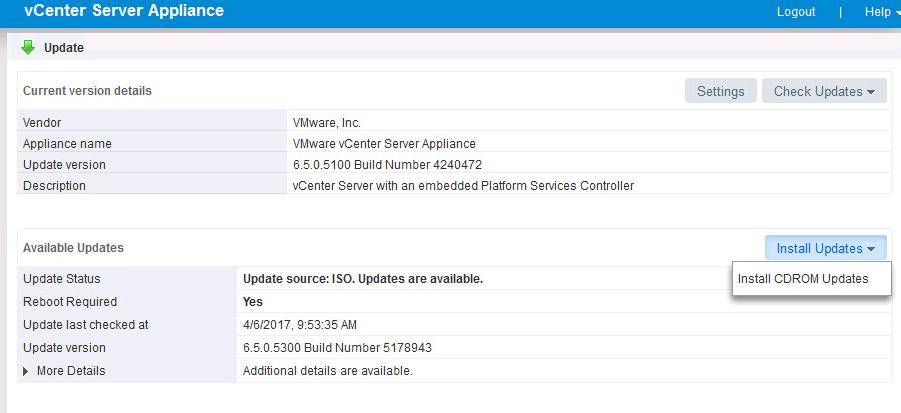The width and height of the screenshot is (901, 413).
Task: Click the VMware vCenter Server Appliance name value
Action: pos(383,144)
